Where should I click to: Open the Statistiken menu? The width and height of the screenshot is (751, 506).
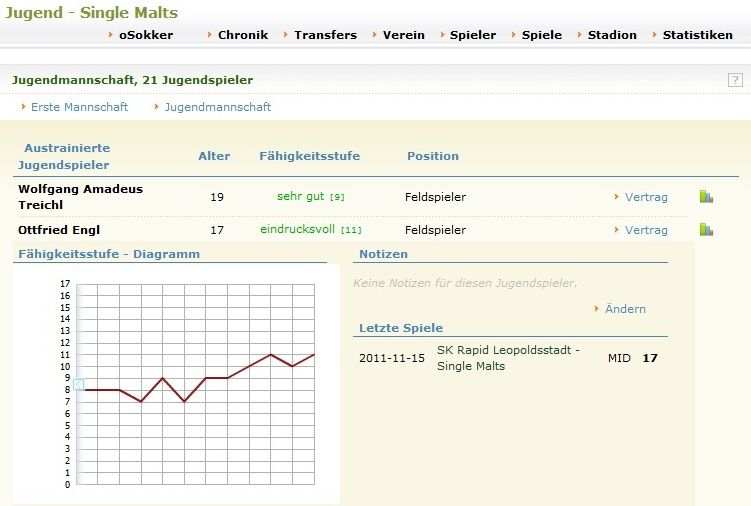pos(697,35)
